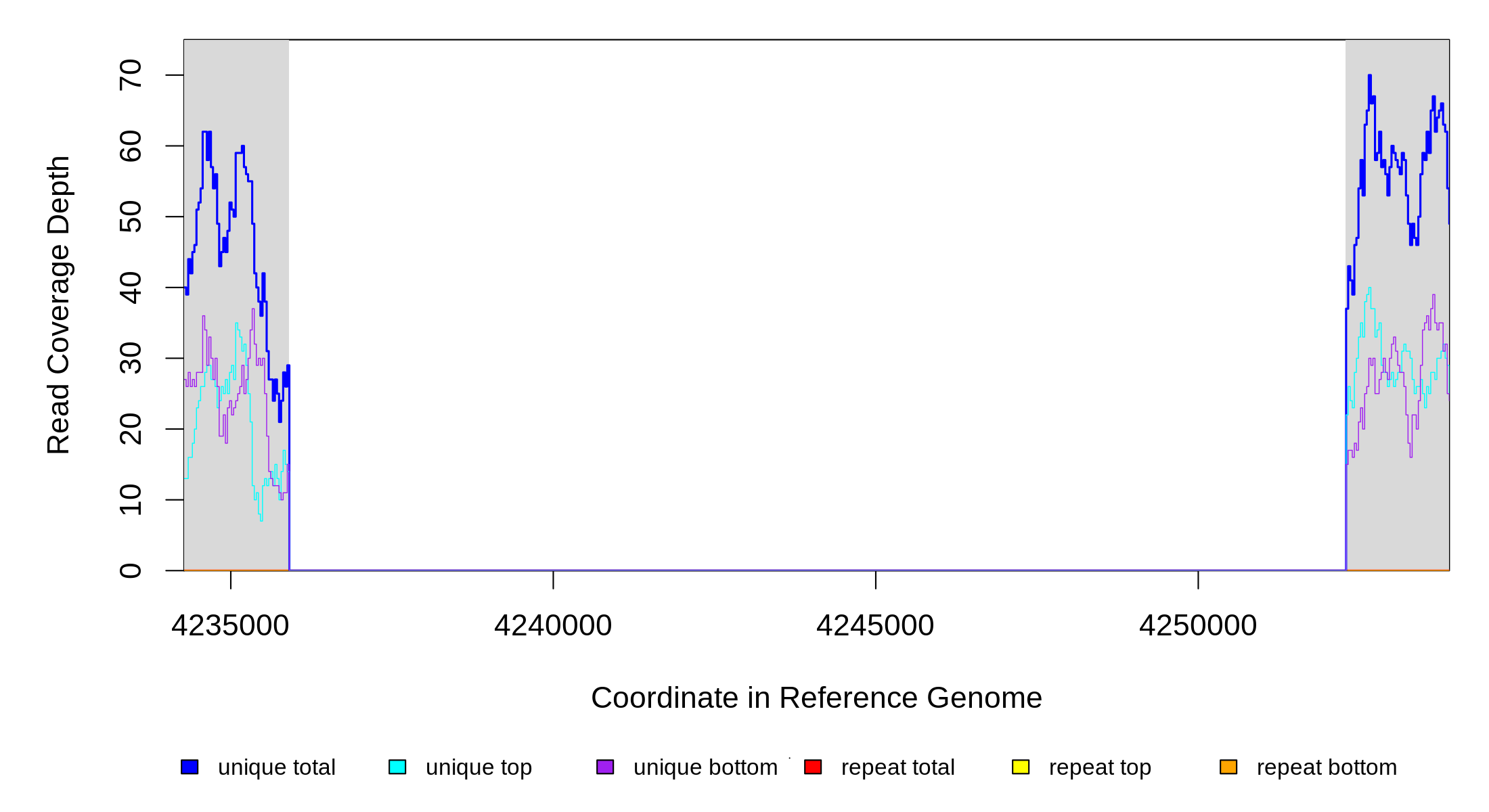Click the cyan unique top legend swatch
The image size is (1489, 812).
[397, 767]
